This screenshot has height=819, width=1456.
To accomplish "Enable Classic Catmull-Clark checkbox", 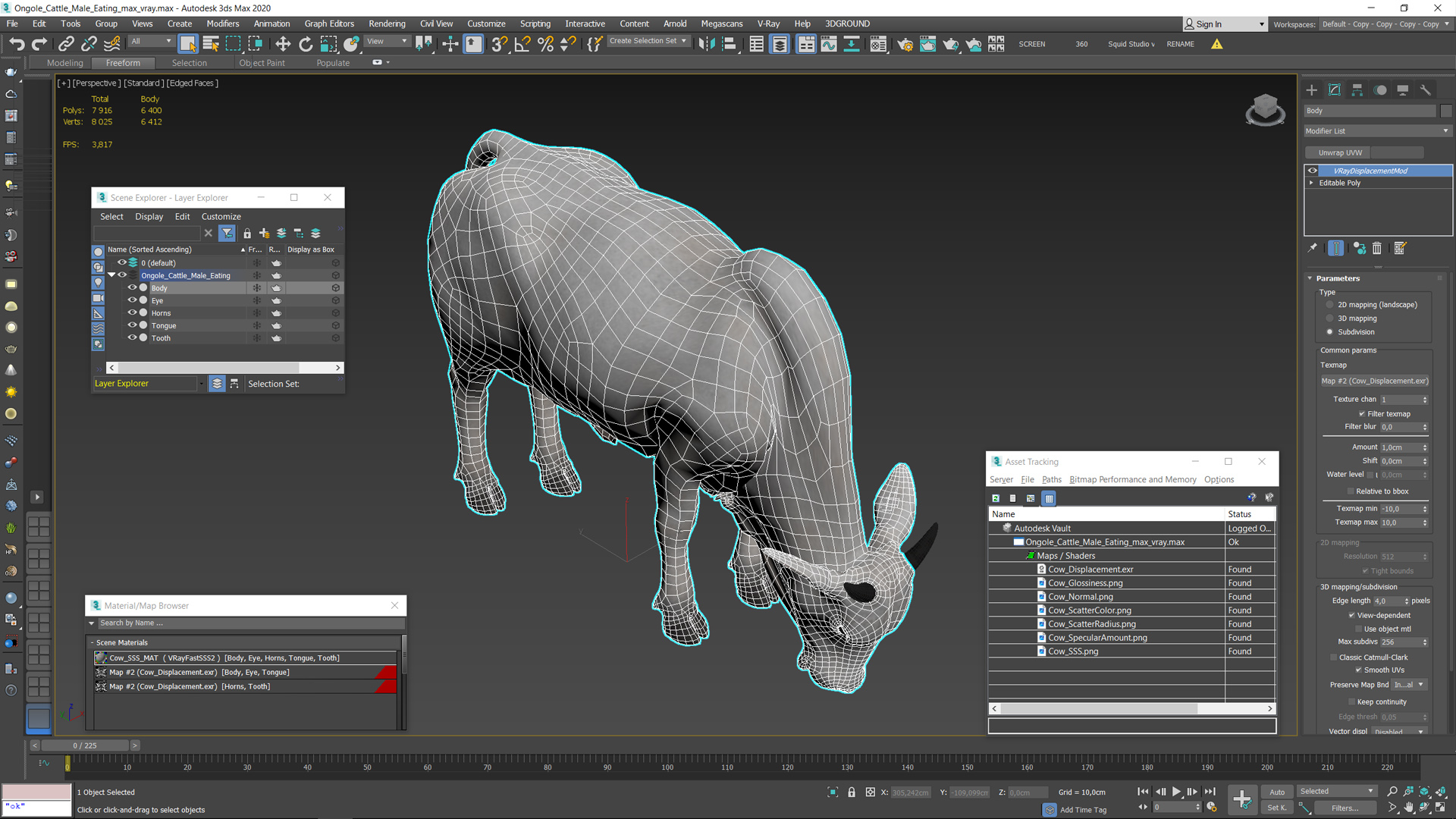I will click(1333, 657).
